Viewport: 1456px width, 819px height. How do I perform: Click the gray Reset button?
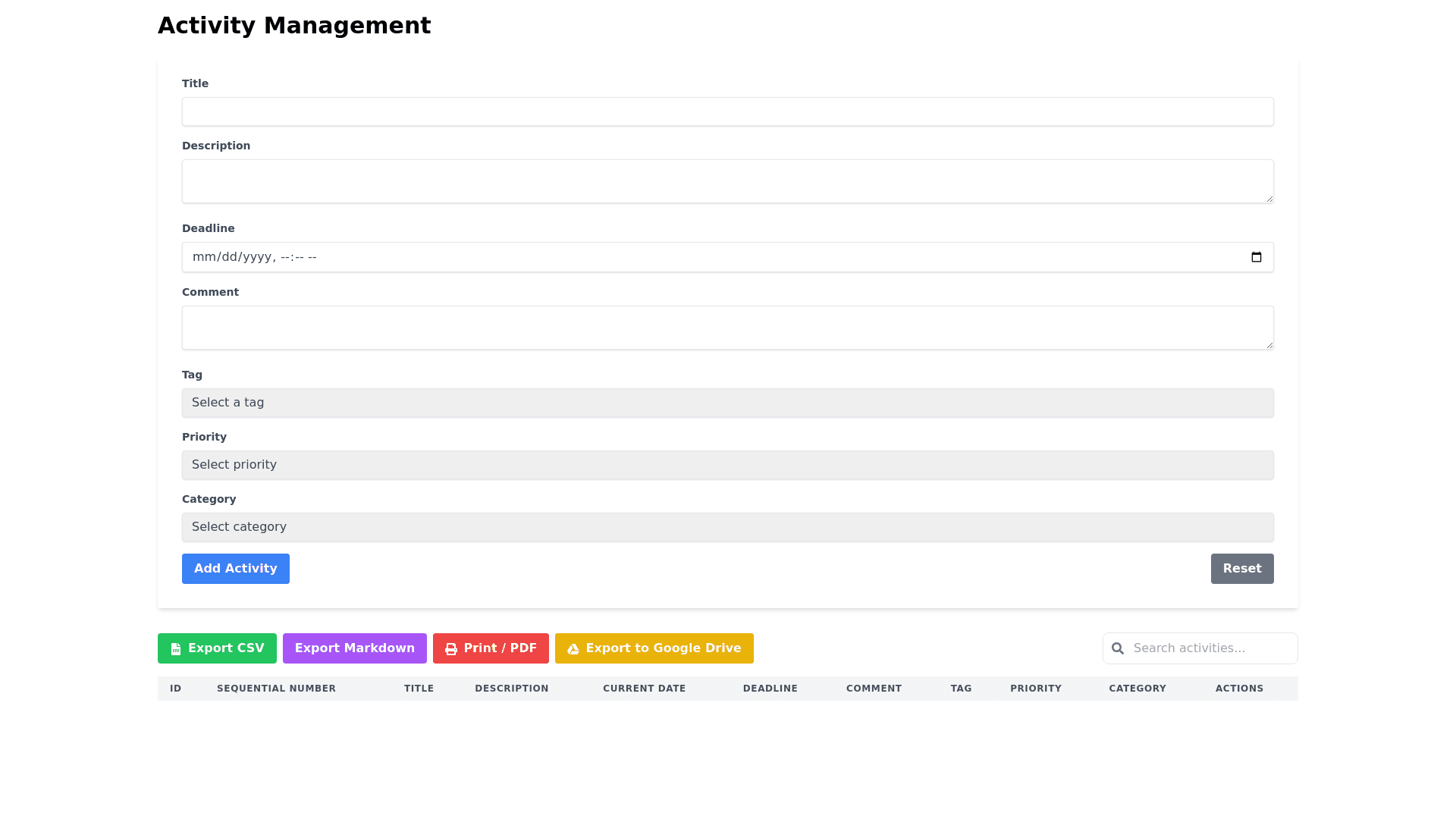click(1241, 569)
